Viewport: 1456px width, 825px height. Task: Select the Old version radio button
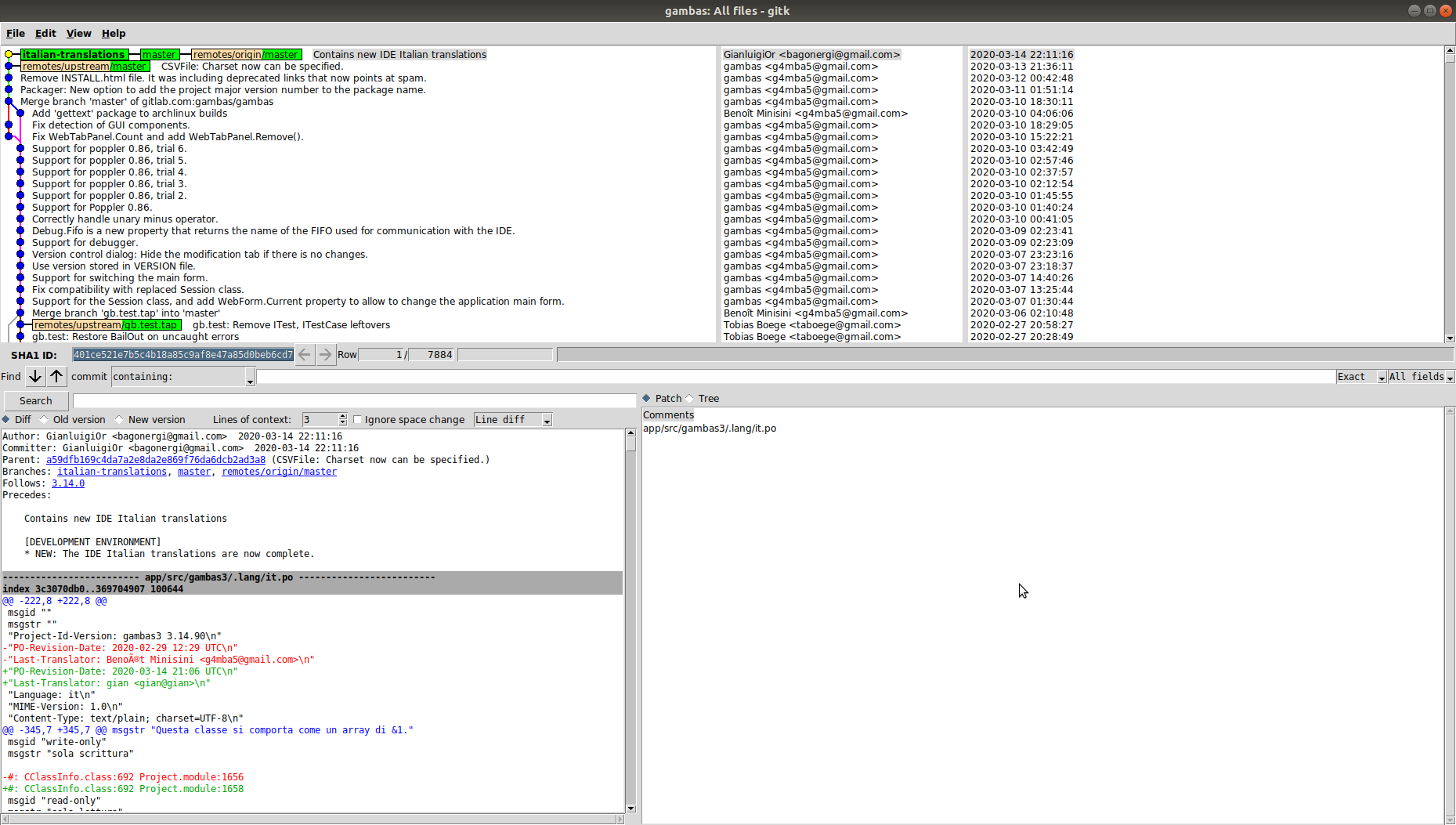click(45, 420)
